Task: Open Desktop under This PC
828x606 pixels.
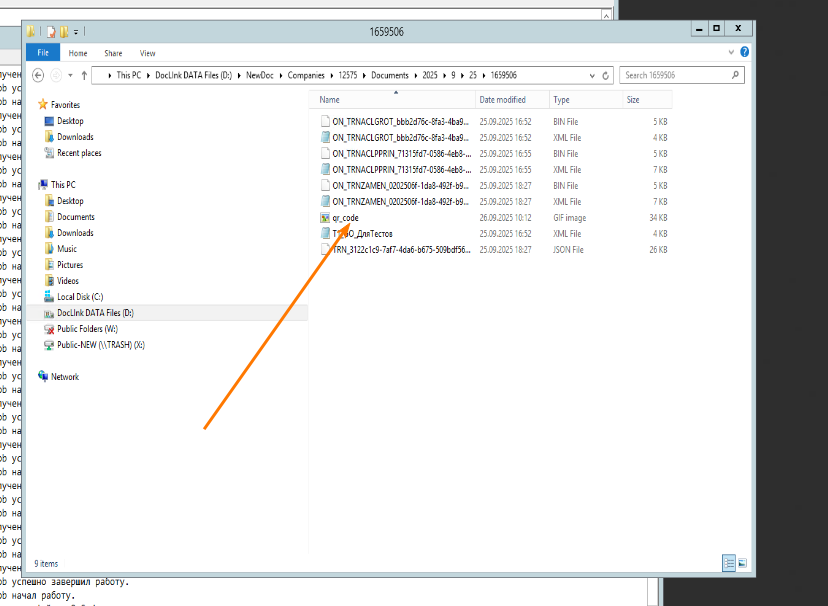Action: 70,201
